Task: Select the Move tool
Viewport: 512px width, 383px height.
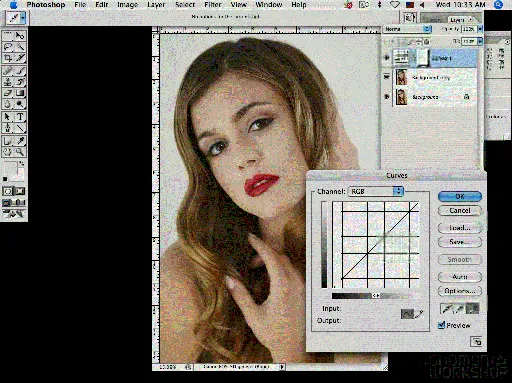Action: [x=20, y=35]
